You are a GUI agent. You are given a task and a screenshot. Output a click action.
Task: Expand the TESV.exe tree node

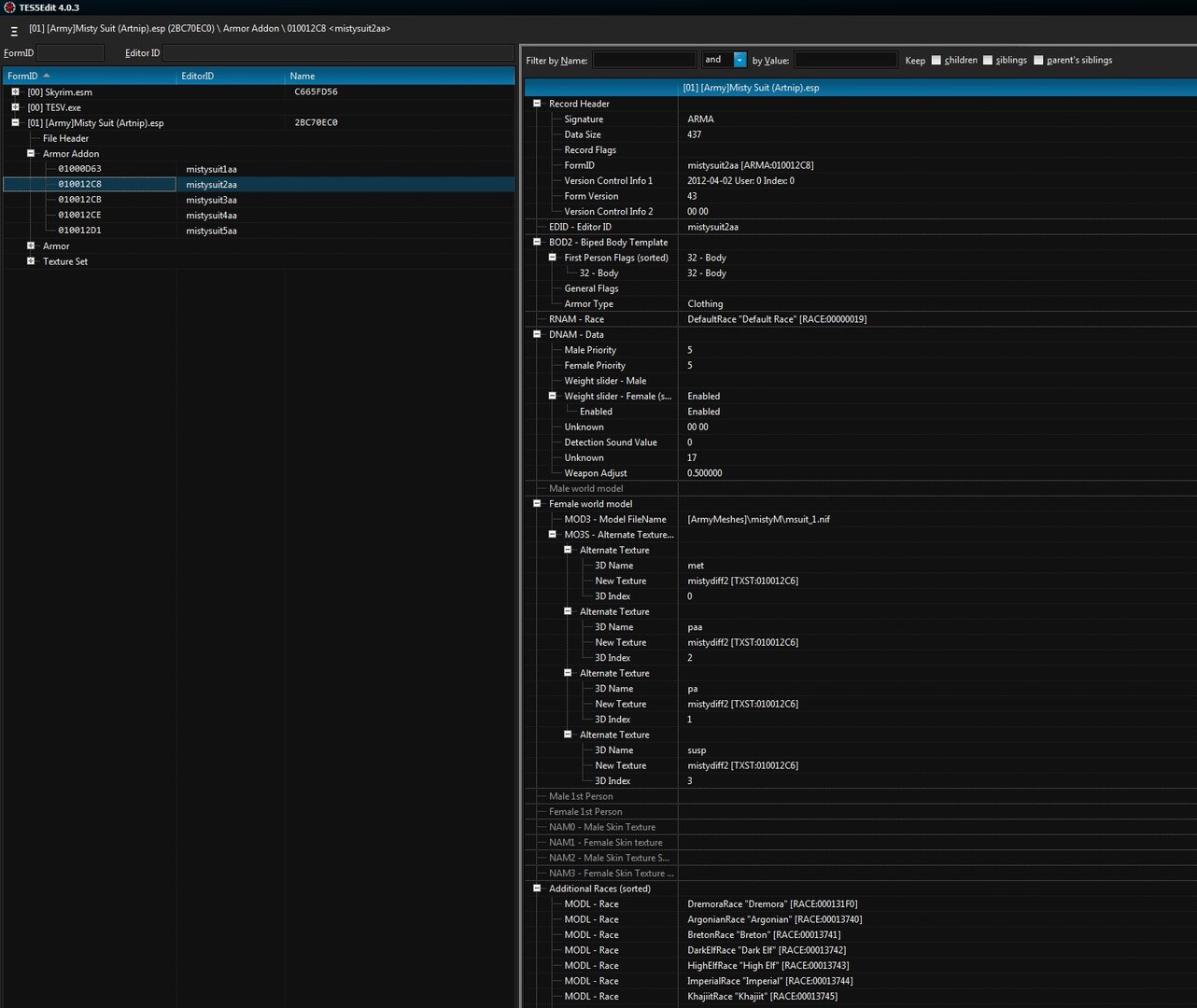[x=15, y=107]
